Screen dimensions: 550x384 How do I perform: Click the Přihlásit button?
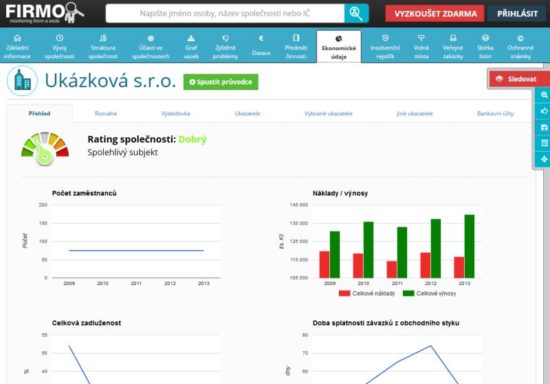click(x=517, y=14)
